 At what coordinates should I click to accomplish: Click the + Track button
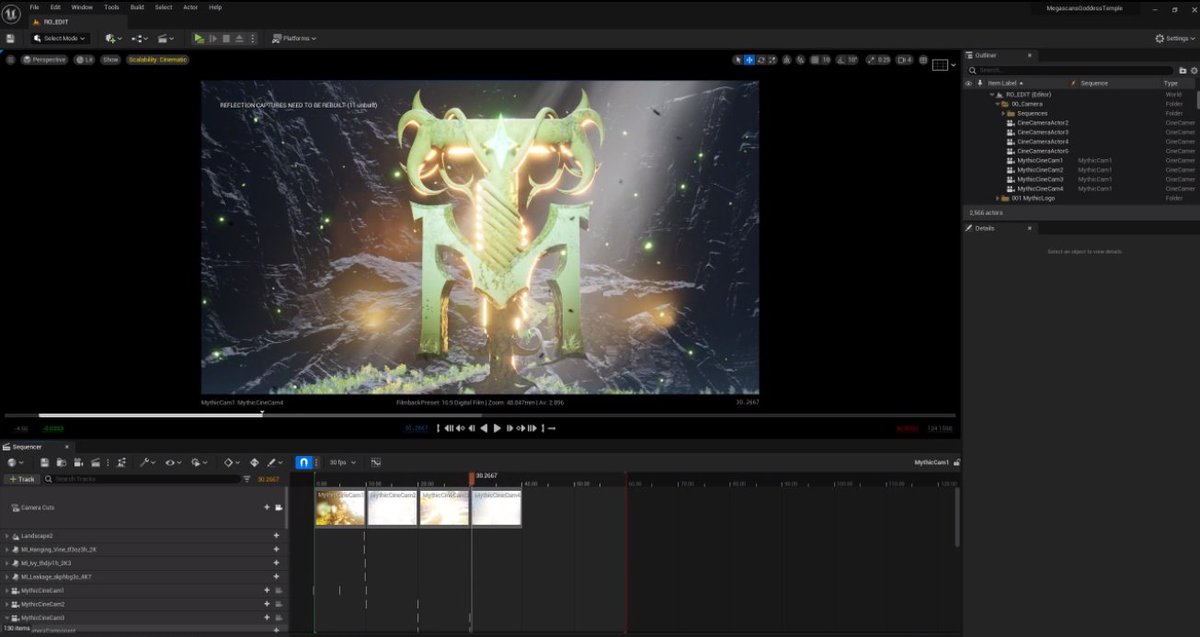pyautogui.click(x=22, y=479)
